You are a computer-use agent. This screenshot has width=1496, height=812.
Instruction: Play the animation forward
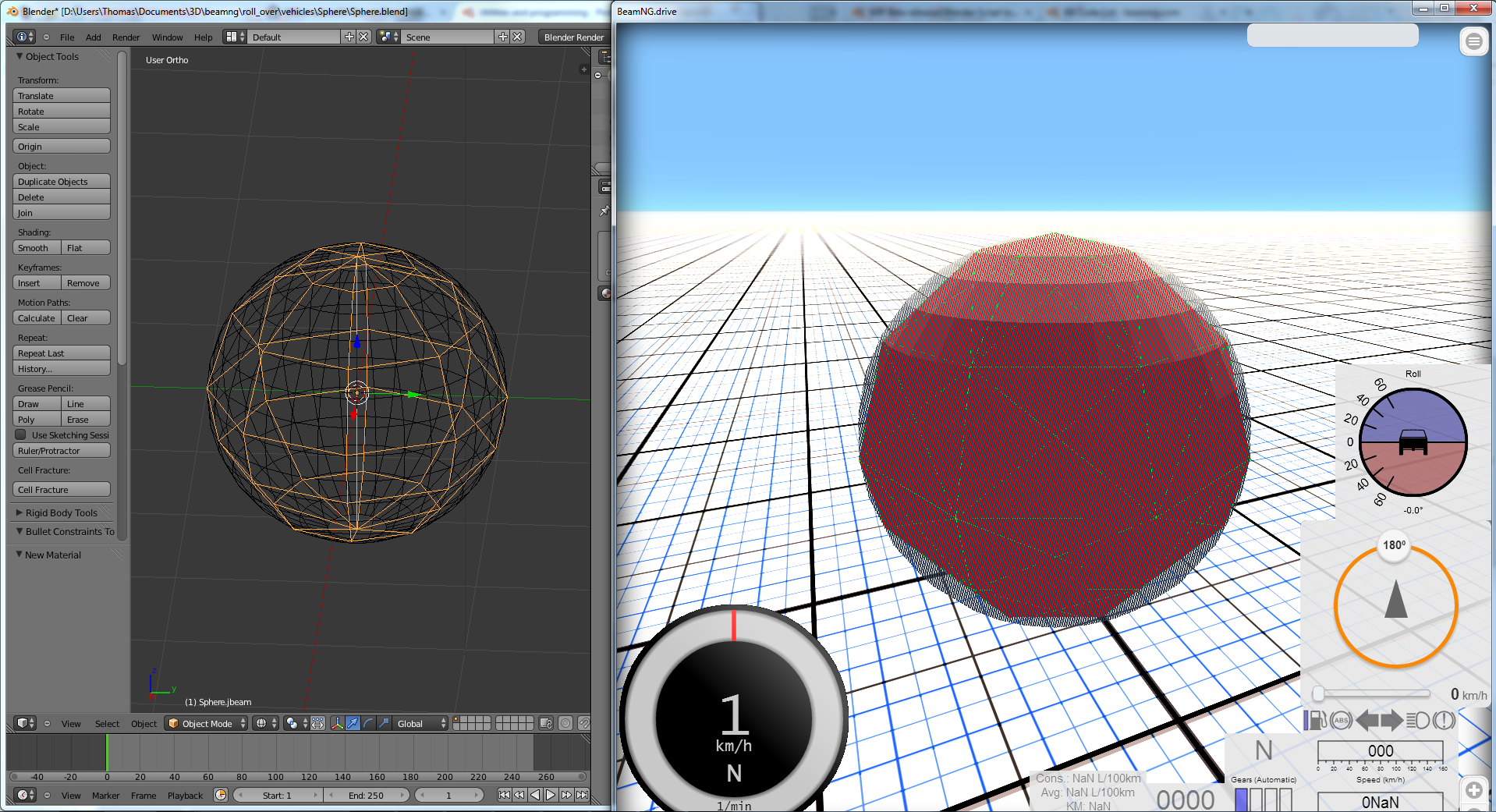click(551, 795)
